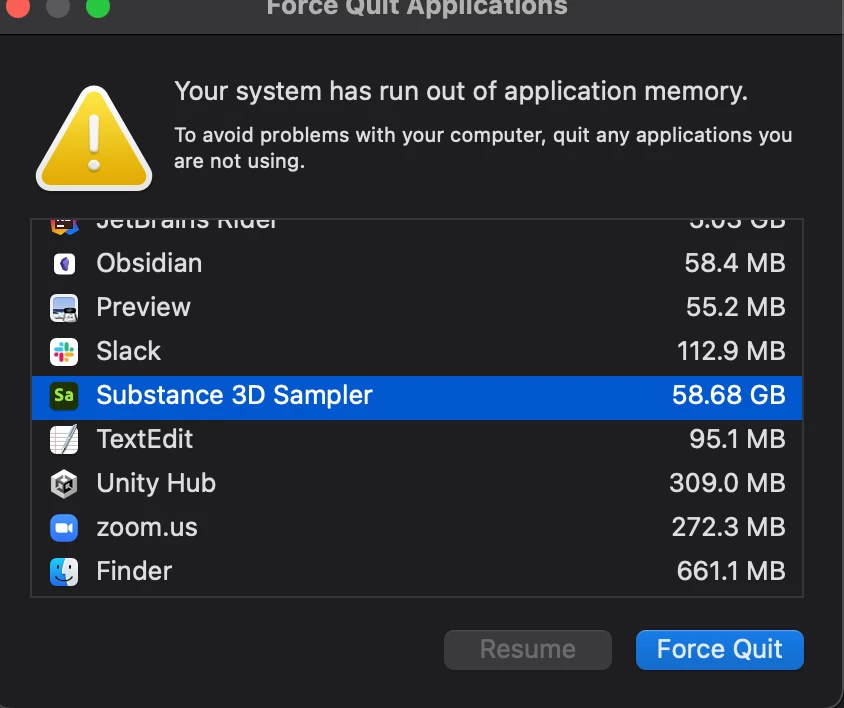Click the green window zoom button

point(97,8)
